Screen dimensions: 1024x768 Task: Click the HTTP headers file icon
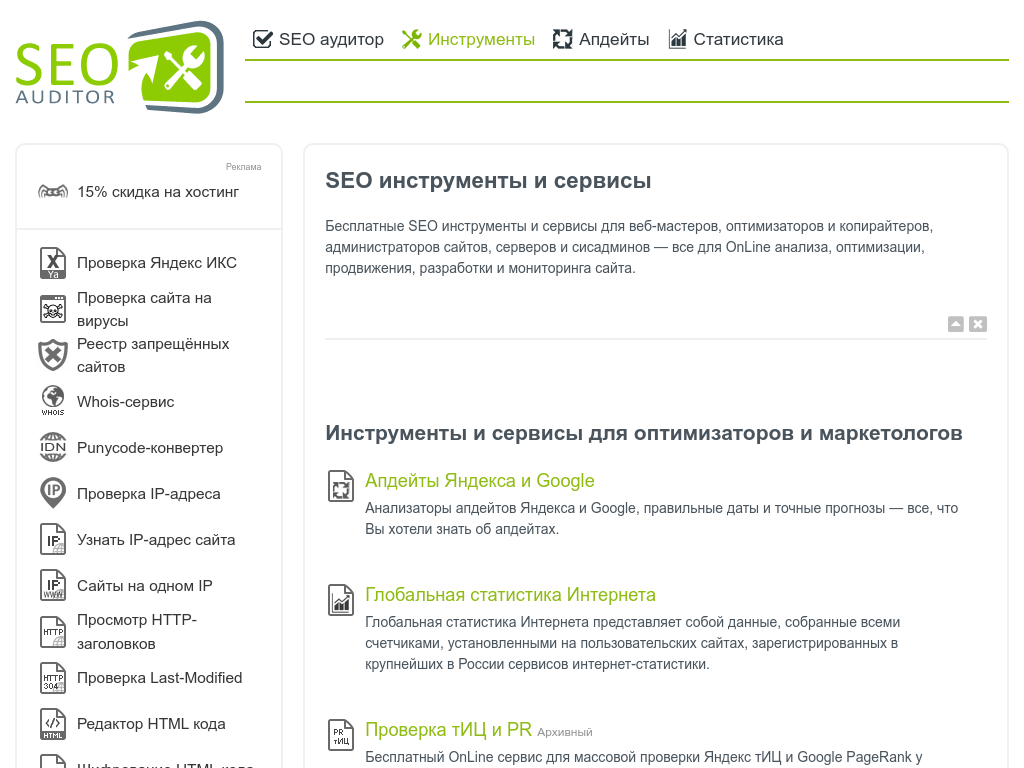click(x=53, y=632)
